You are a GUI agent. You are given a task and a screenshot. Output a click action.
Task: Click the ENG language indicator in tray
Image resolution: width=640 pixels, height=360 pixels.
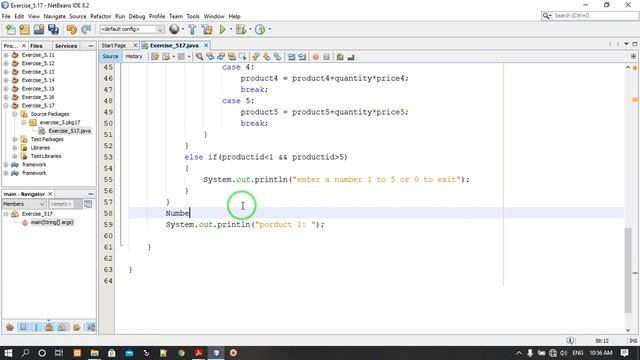click(x=578, y=353)
